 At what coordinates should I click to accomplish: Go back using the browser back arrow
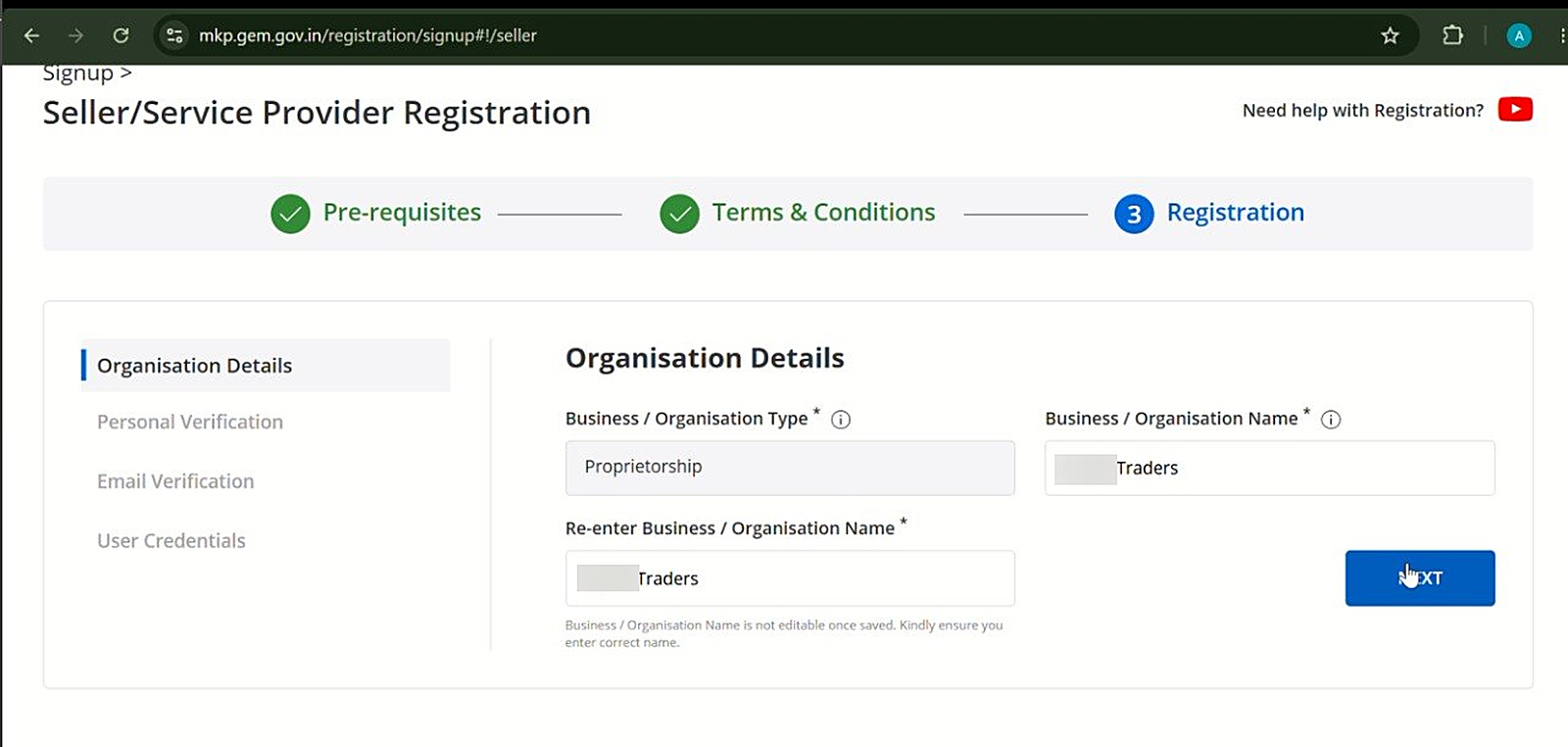(x=31, y=35)
